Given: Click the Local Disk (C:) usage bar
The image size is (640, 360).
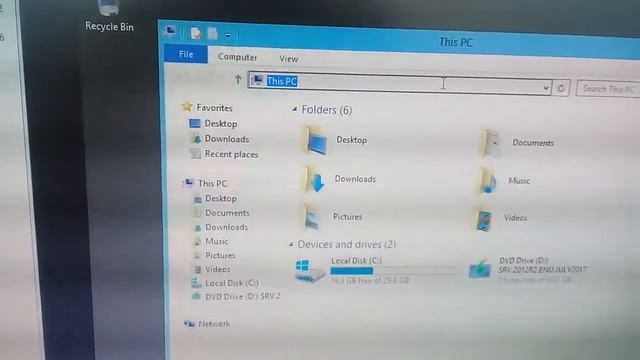Looking at the screenshot, I should pos(393,271).
